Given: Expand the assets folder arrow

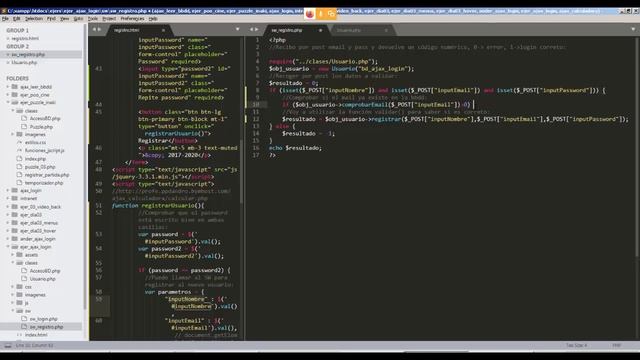Looking at the screenshot, I should 13,255.
